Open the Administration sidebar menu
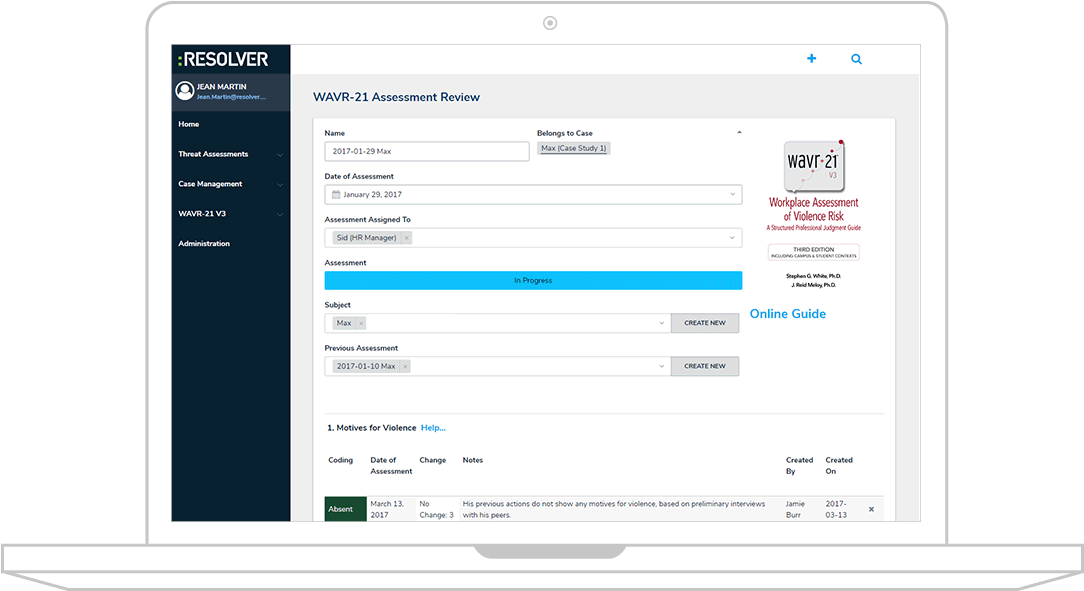 pyautogui.click(x=205, y=243)
